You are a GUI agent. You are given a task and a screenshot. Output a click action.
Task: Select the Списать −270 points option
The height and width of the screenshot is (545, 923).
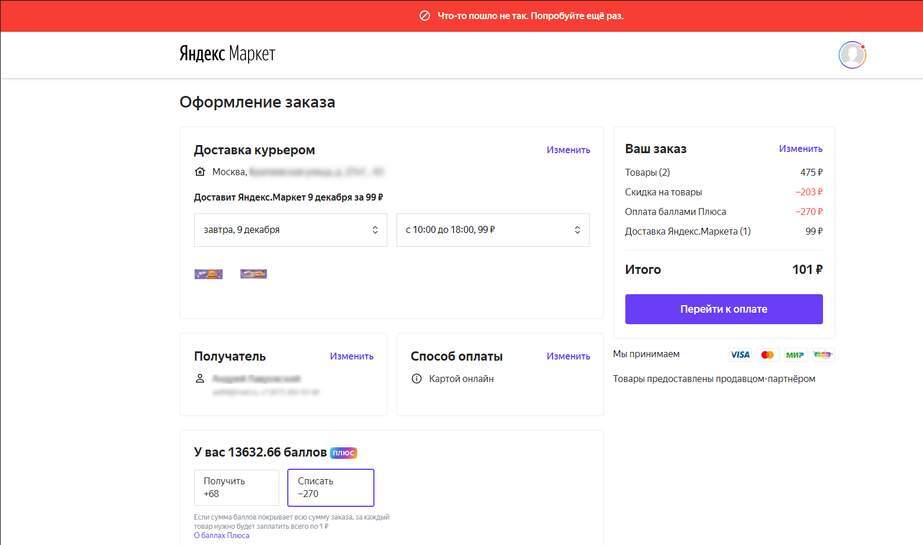pyautogui.click(x=330, y=487)
